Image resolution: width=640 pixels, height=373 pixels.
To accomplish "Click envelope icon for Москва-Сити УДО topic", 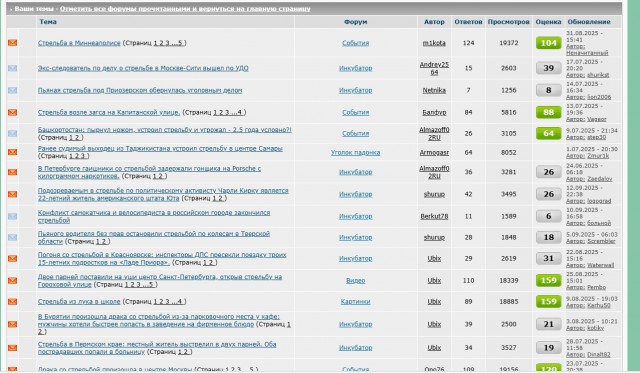I will coord(13,68).
